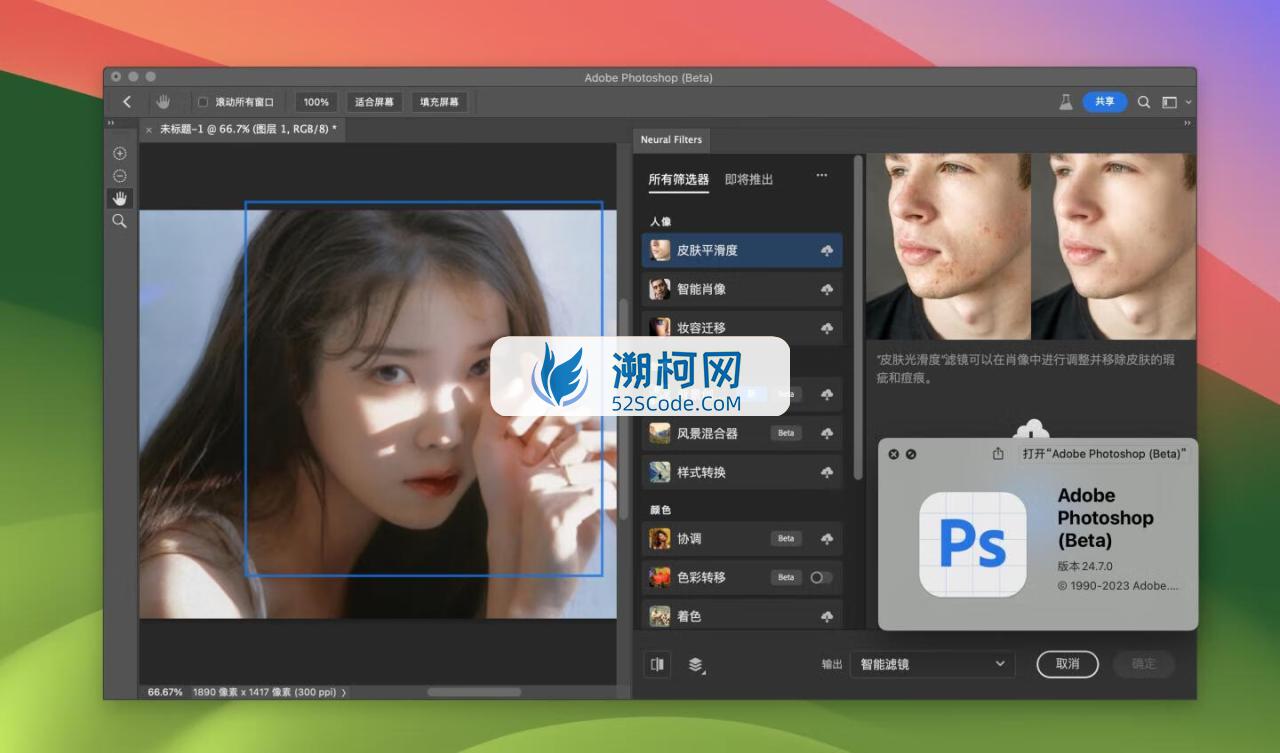The width and height of the screenshot is (1280, 753).
Task: Select the 着色 filter row
Action: [x=742, y=615]
